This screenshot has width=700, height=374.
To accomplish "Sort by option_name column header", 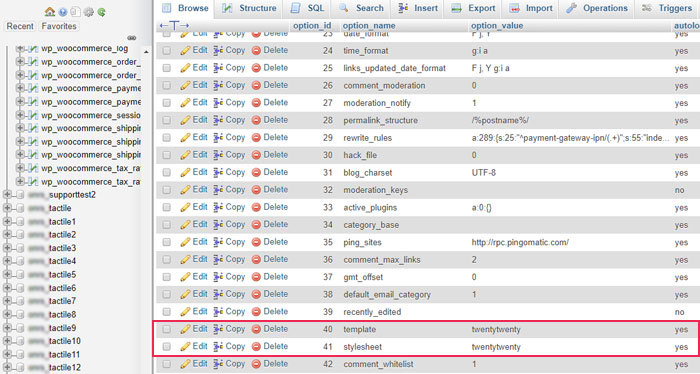I will click(x=369, y=26).
